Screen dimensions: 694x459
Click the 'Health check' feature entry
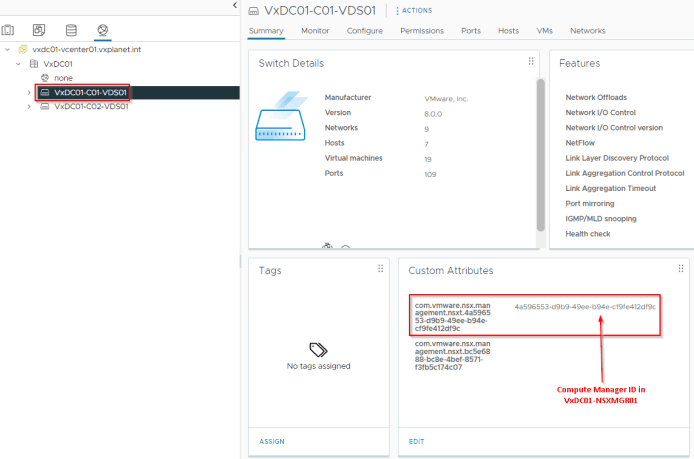(588, 234)
